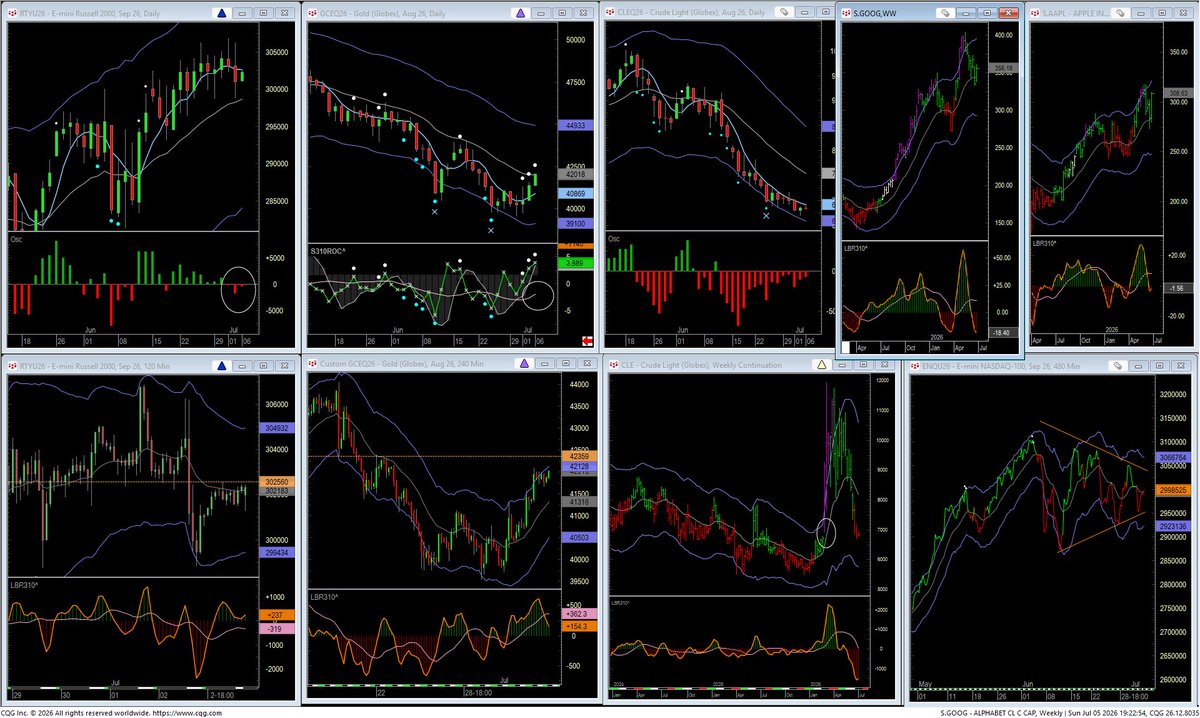Click the 299434 band label on RTYU26 120 Min
This screenshot has height=718, width=1200.
click(x=278, y=553)
